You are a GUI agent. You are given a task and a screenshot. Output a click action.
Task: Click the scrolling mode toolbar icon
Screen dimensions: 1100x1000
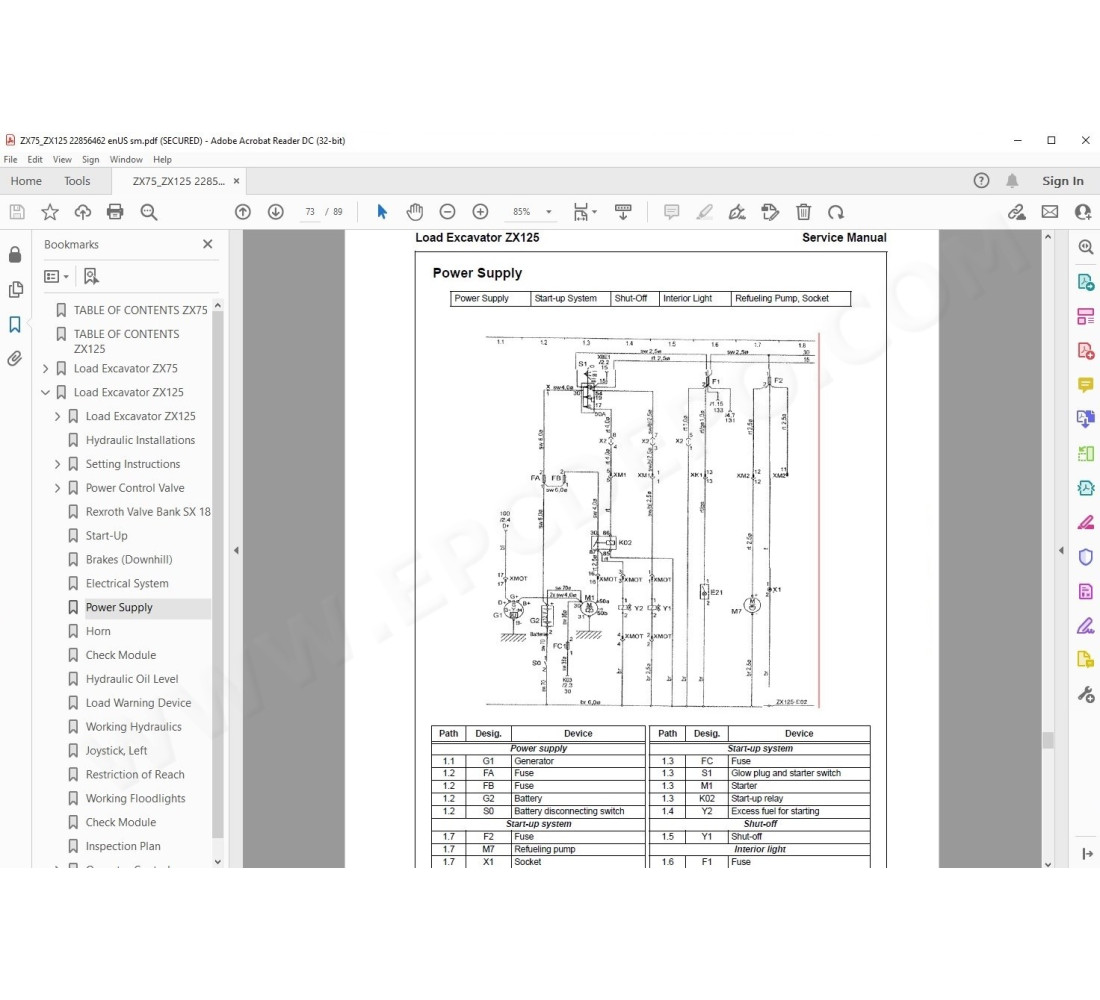tap(623, 212)
